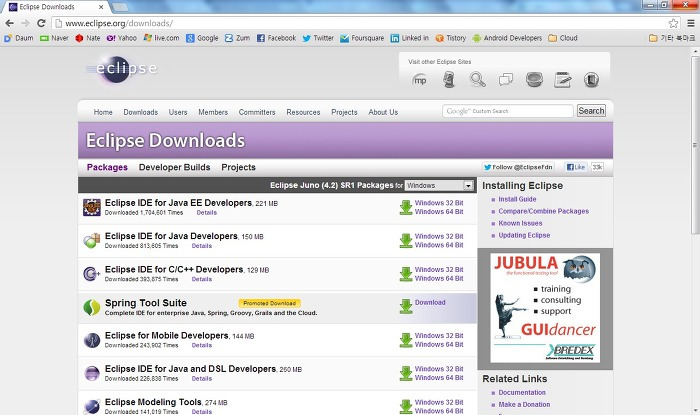Click Follow @EclipseFdn Twitter button
Screen dimensions: 700x415
click(x=518, y=167)
